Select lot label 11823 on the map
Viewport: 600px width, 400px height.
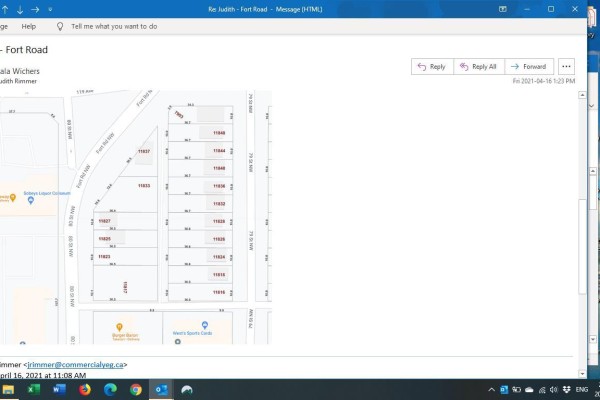[x=104, y=256]
